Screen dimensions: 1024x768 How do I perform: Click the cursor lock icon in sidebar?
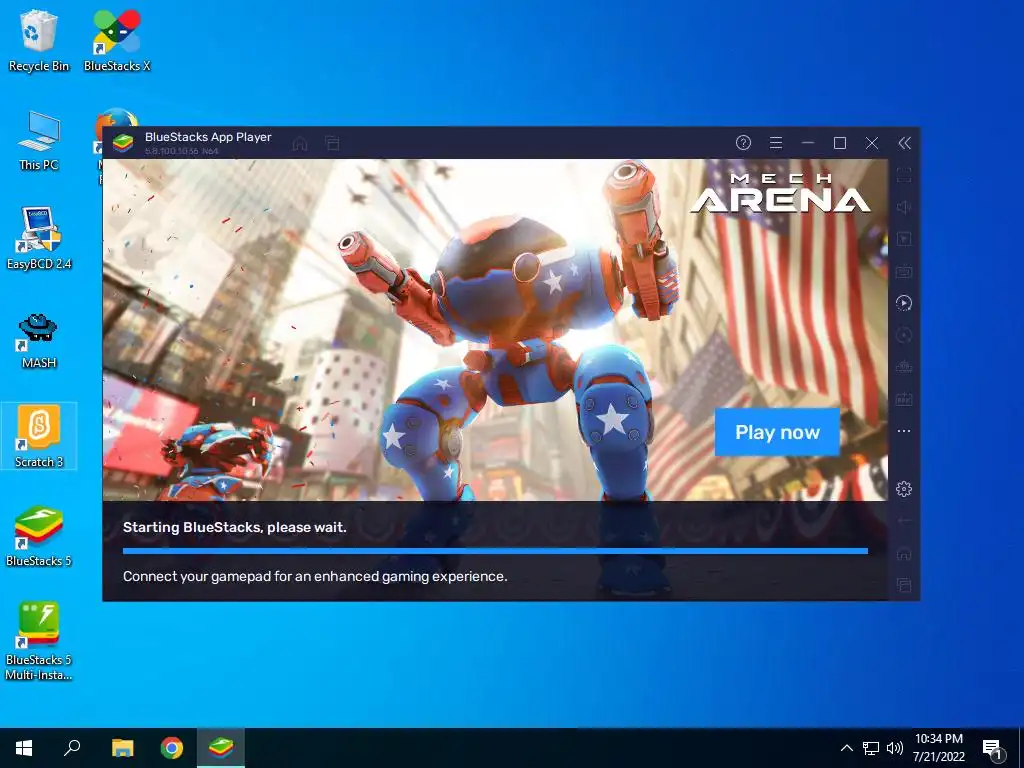coord(904,239)
